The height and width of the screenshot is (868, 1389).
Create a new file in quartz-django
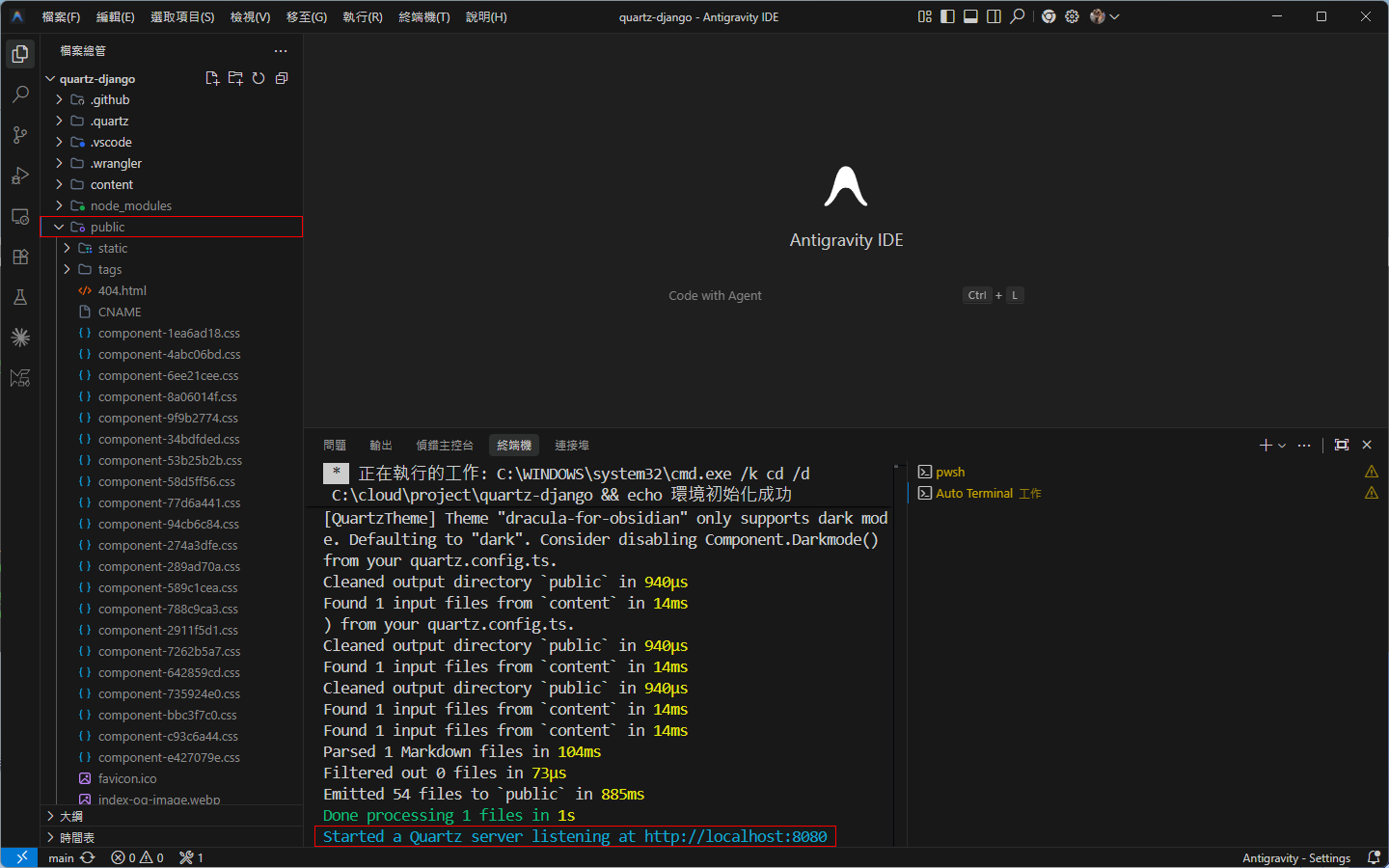pyautogui.click(x=212, y=78)
